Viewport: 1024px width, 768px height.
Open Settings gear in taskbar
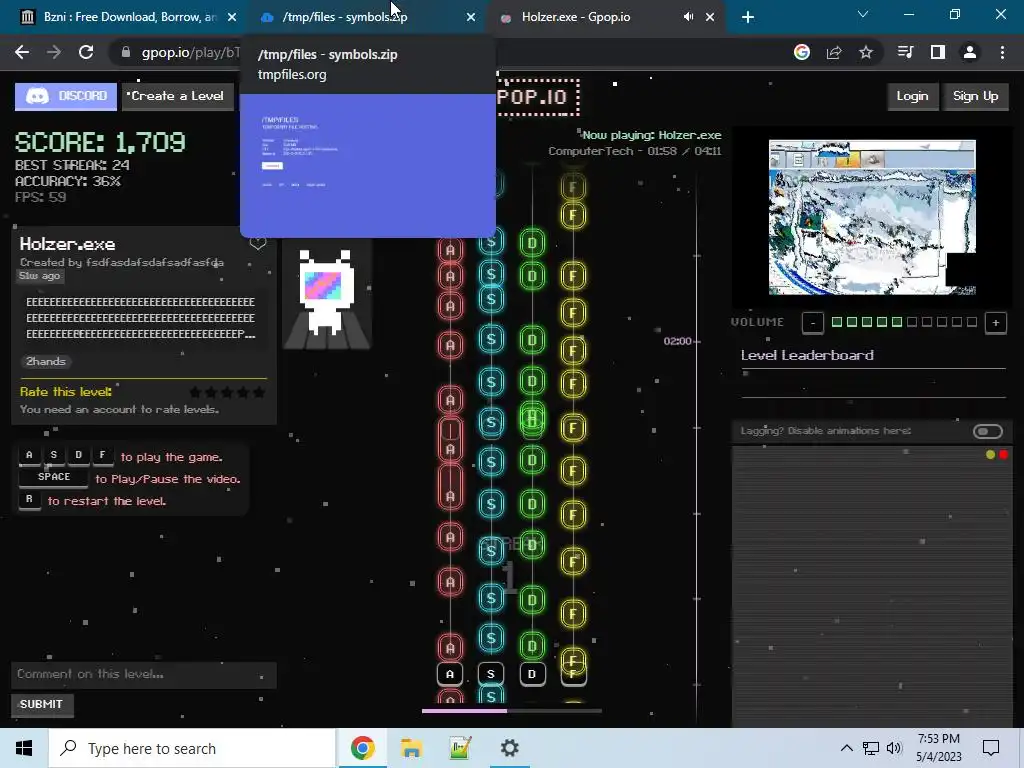pos(509,748)
